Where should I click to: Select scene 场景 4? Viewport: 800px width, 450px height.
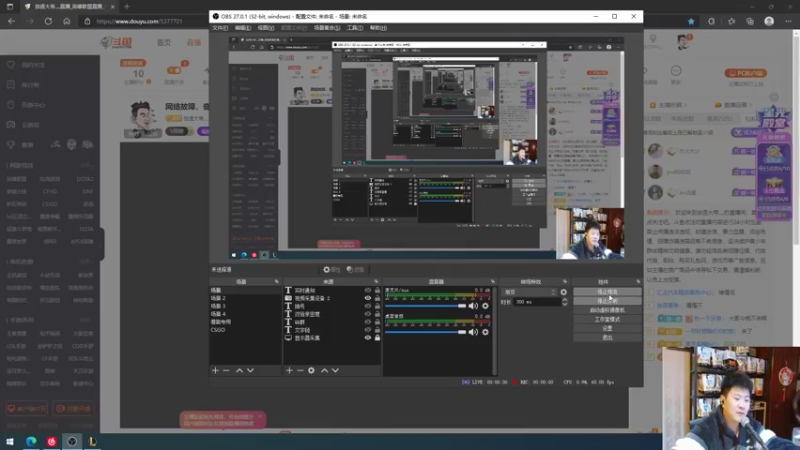[245, 314]
